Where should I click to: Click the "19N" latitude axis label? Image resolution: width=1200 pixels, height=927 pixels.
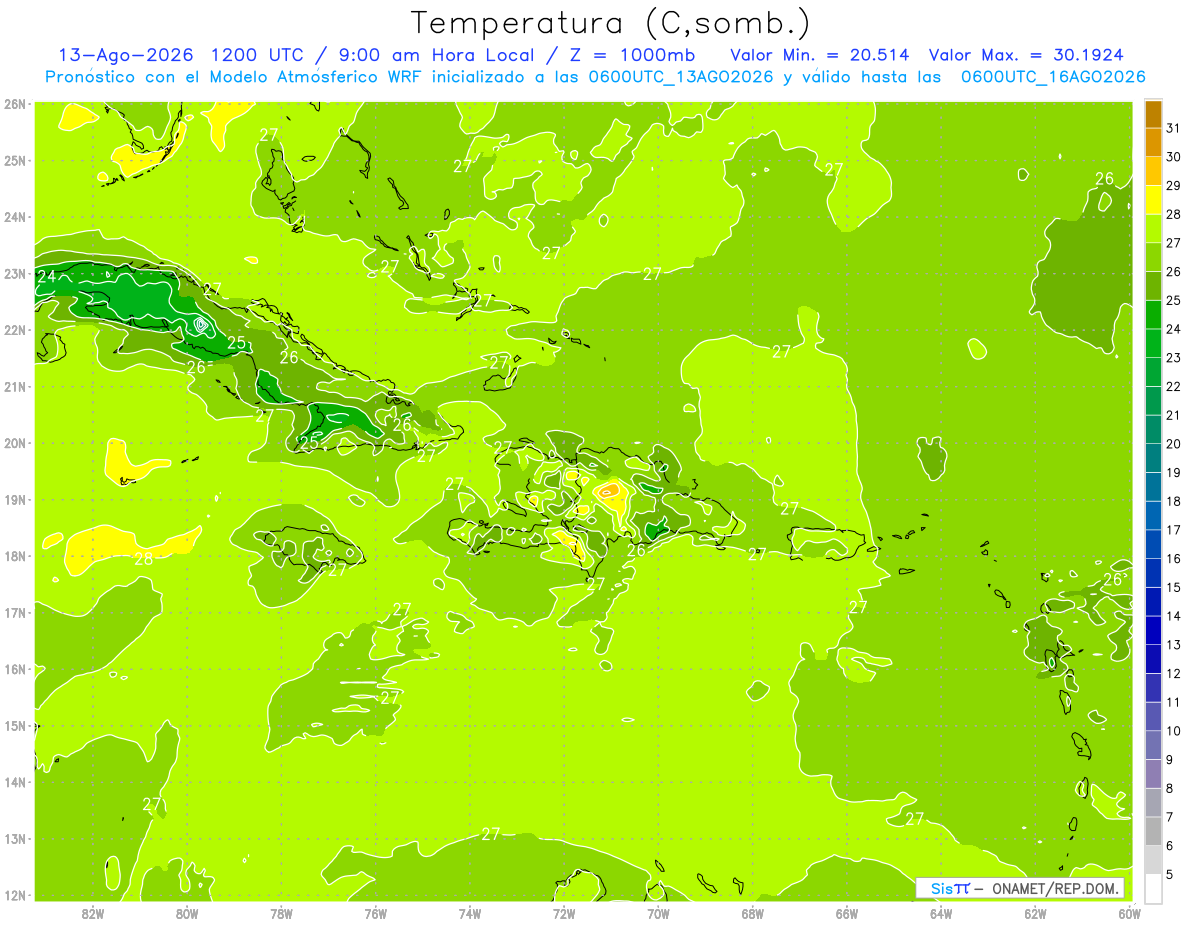14,499
